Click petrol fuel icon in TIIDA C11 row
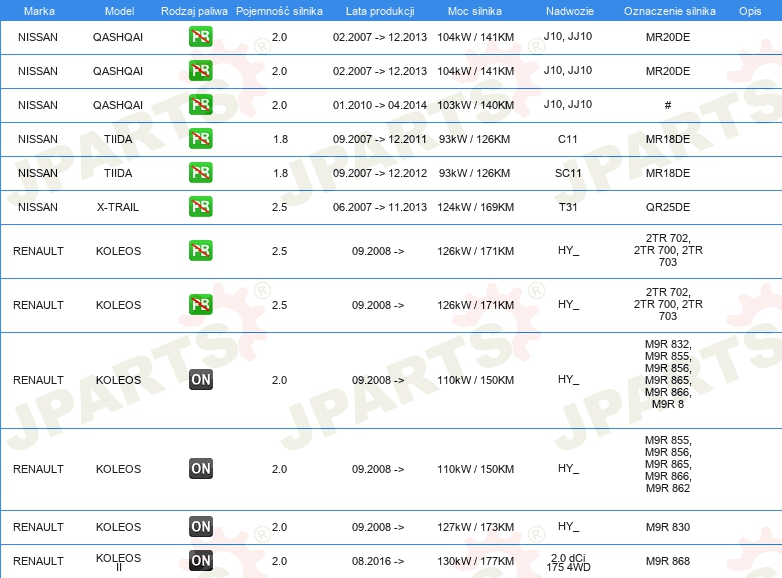782x578 pixels. pos(200,139)
